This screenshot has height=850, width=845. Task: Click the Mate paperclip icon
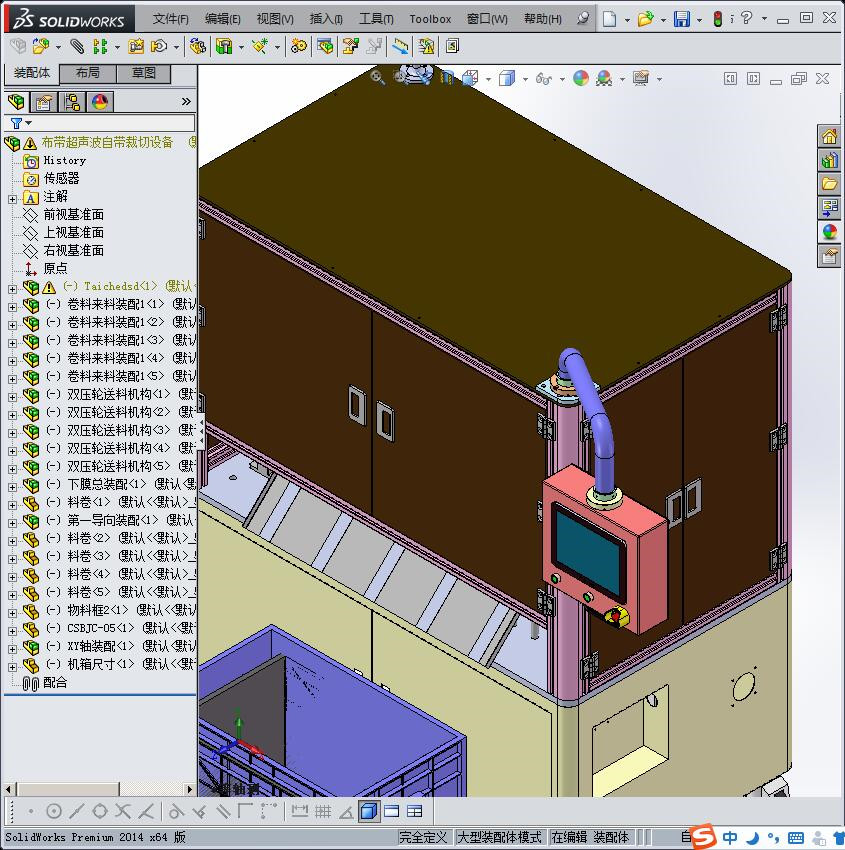pos(77,47)
